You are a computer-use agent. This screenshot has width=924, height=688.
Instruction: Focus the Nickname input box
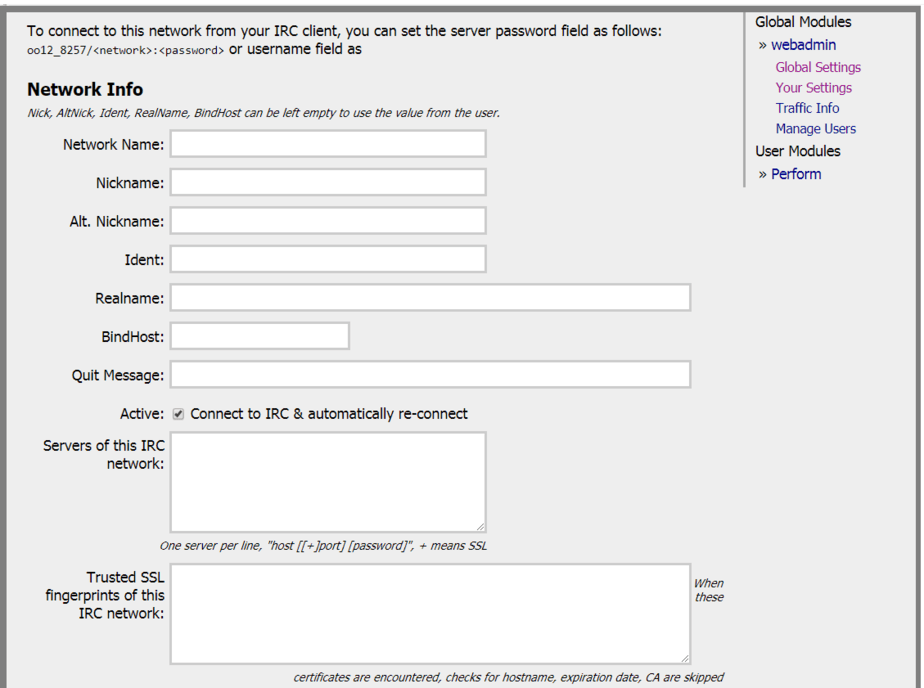[327, 181]
